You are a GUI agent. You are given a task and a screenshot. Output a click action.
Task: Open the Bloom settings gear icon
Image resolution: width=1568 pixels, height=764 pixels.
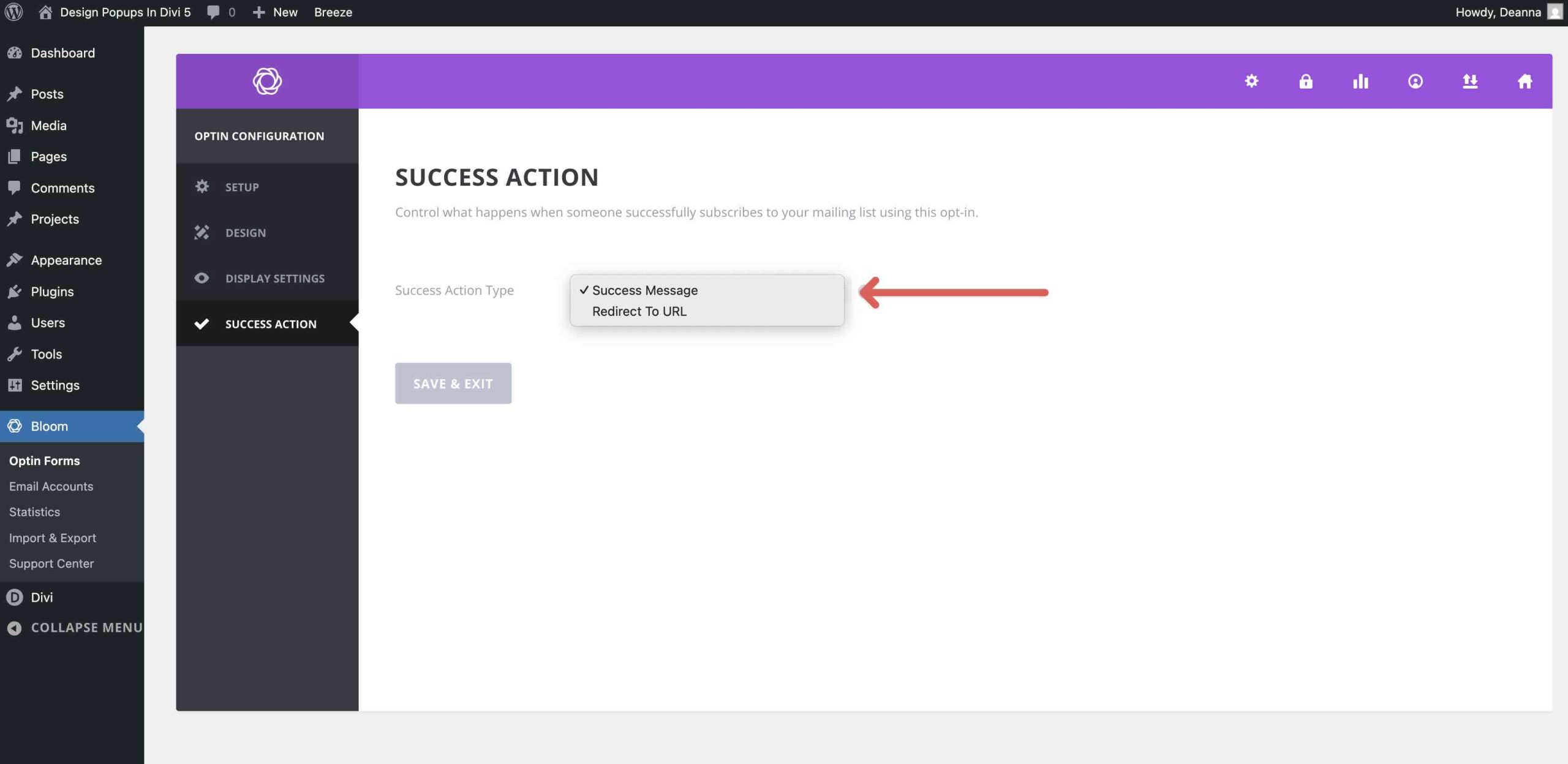[x=1251, y=81]
